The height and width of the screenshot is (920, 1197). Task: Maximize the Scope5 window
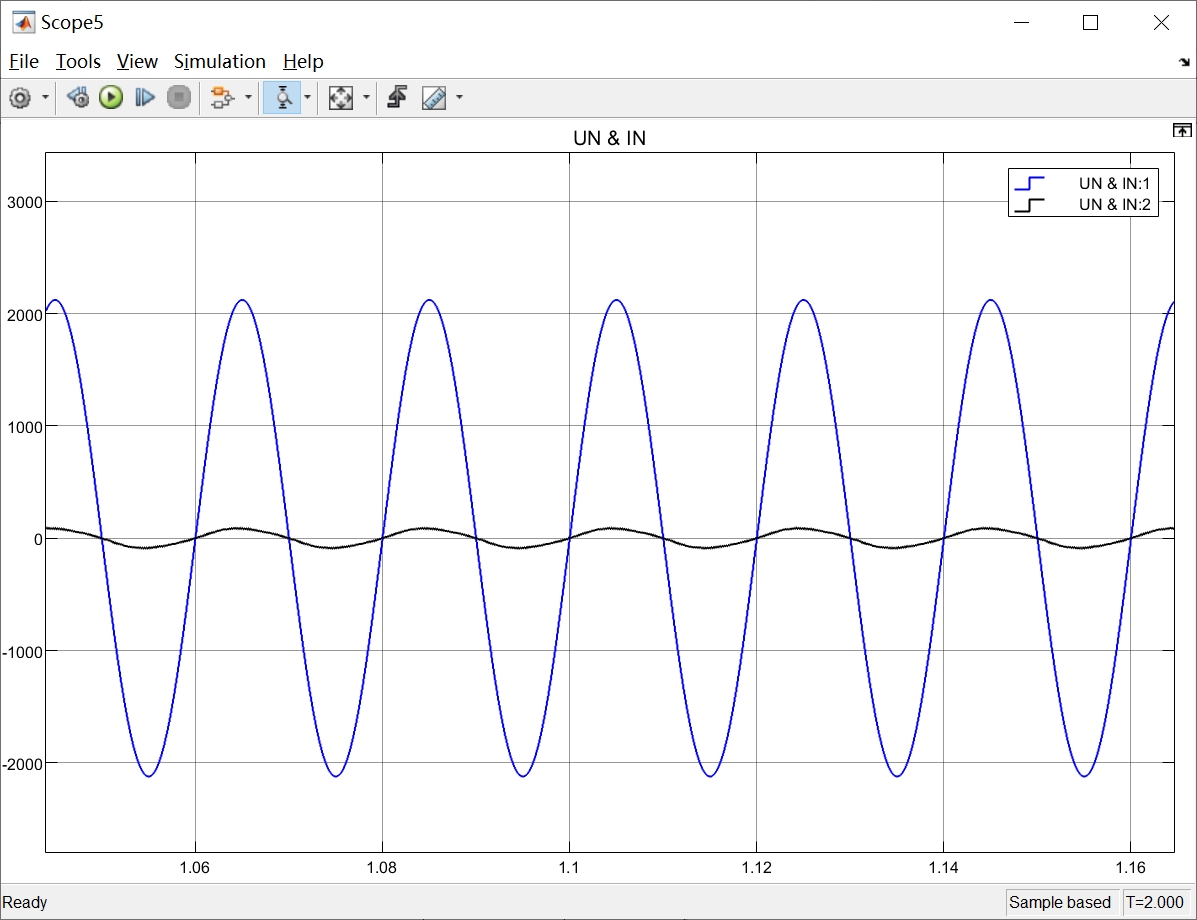pos(1091,23)
